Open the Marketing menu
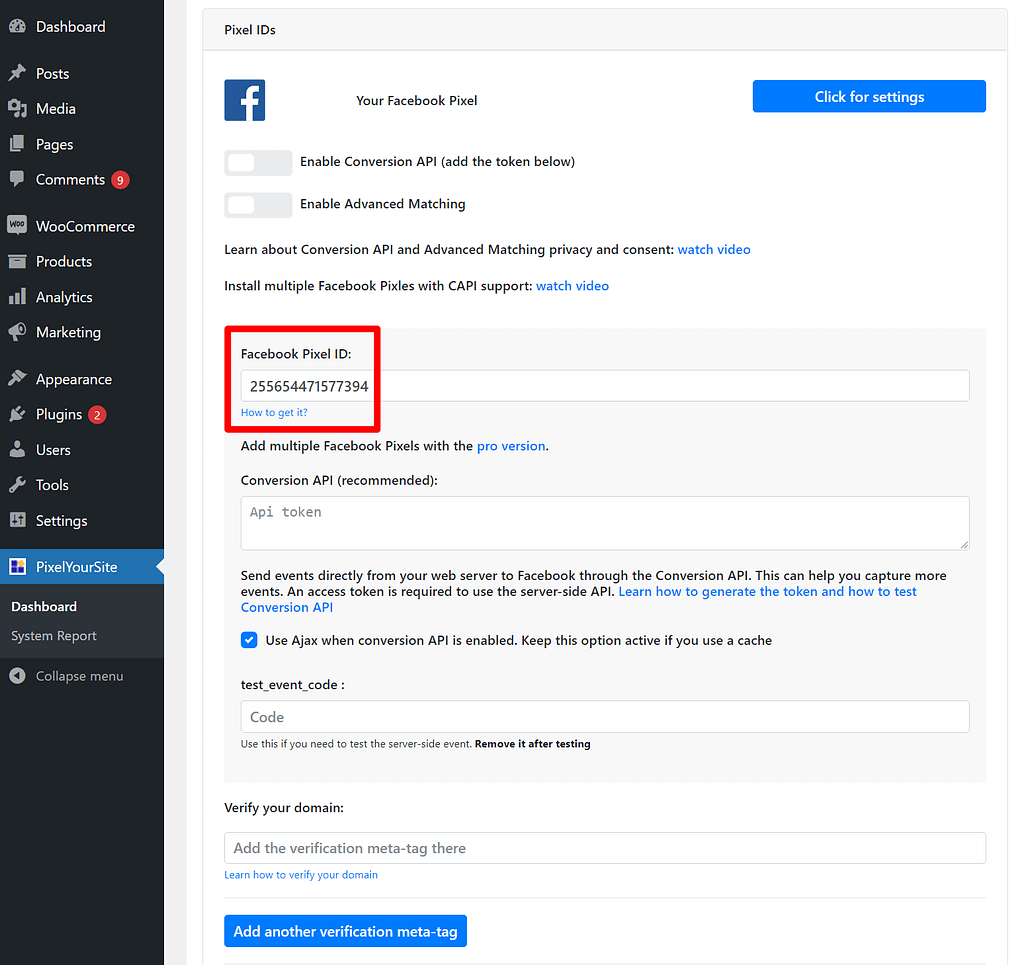 82,332
